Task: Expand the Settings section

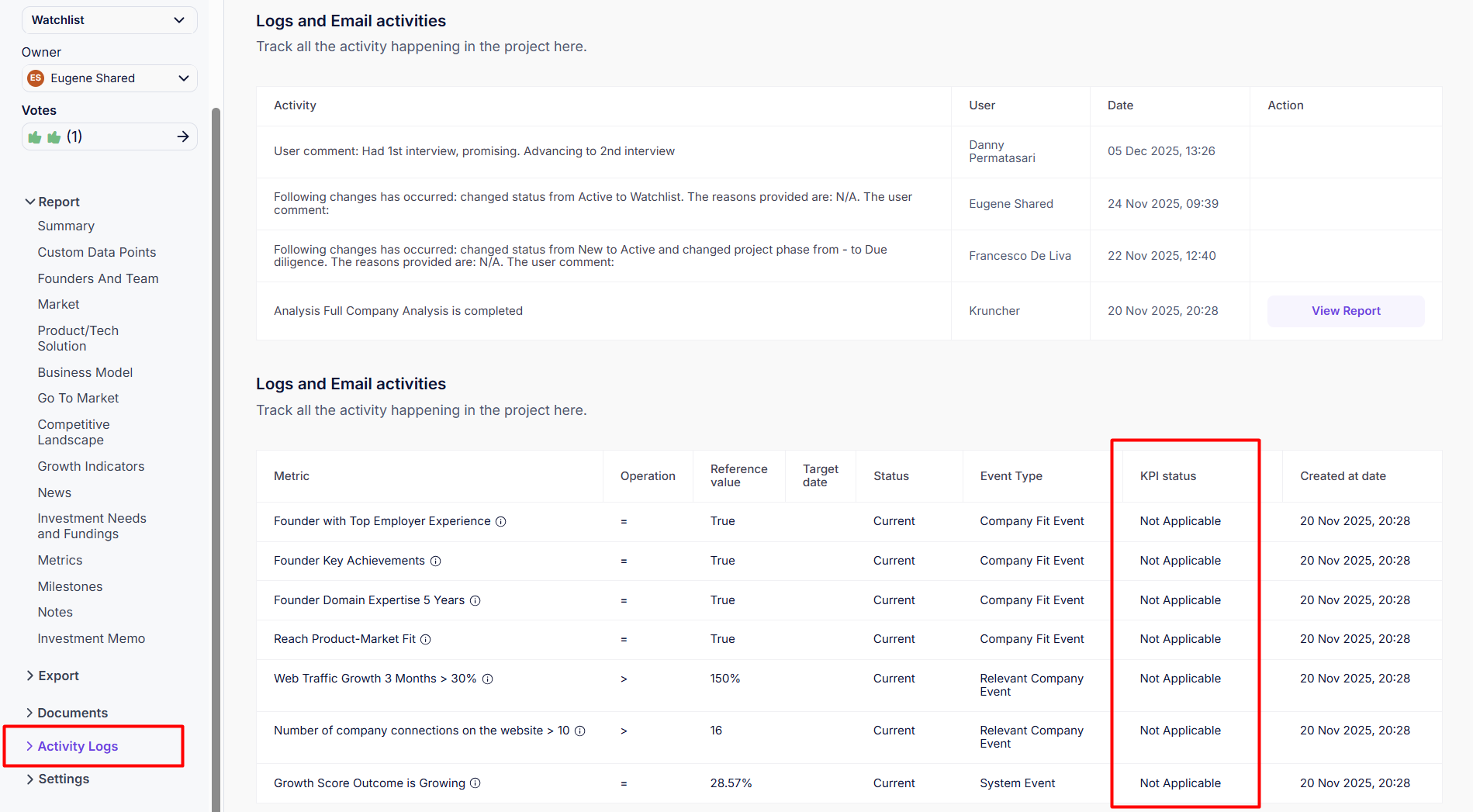Action: click(30, 779)
